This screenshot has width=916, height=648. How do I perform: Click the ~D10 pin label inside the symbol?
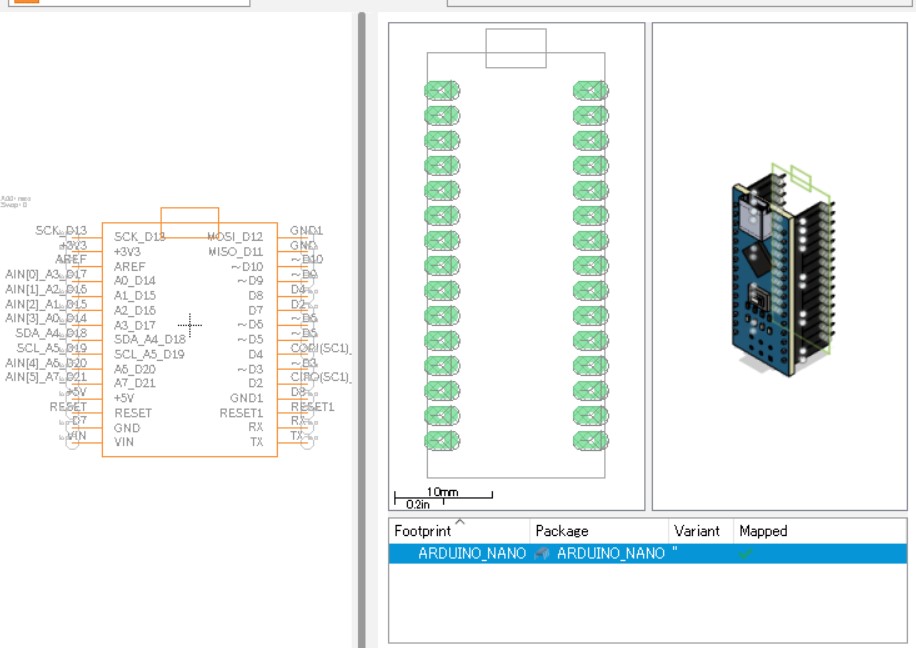(247, 266)
